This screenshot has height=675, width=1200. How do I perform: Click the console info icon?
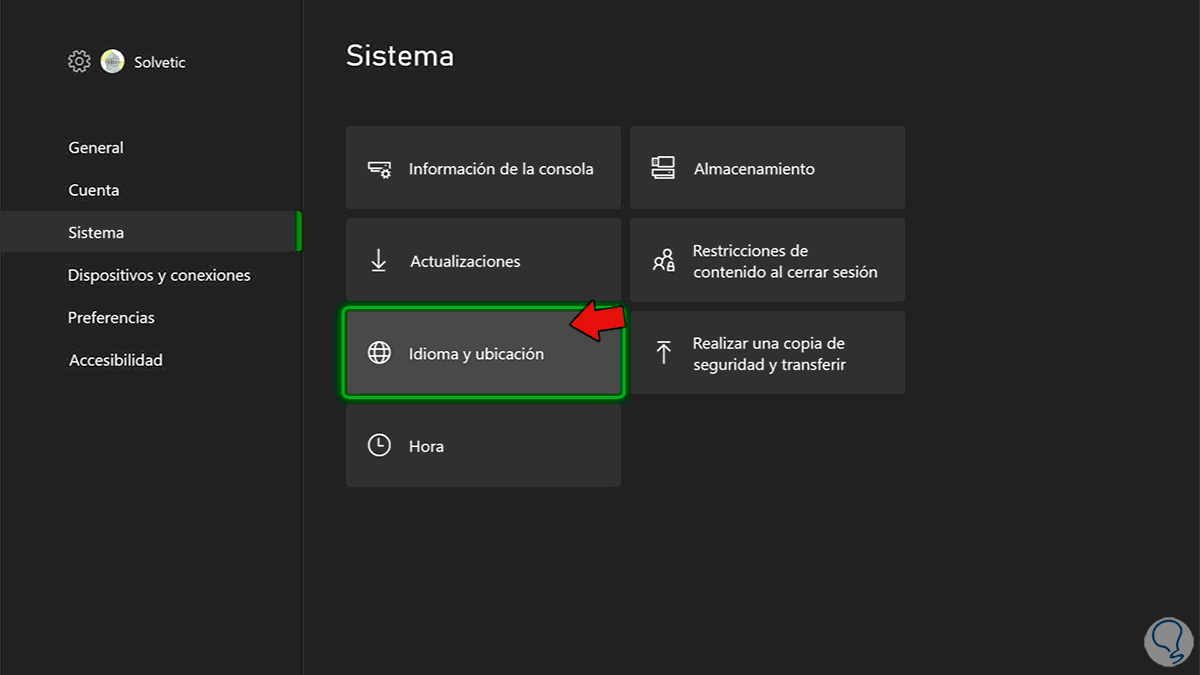coord(379,169)
